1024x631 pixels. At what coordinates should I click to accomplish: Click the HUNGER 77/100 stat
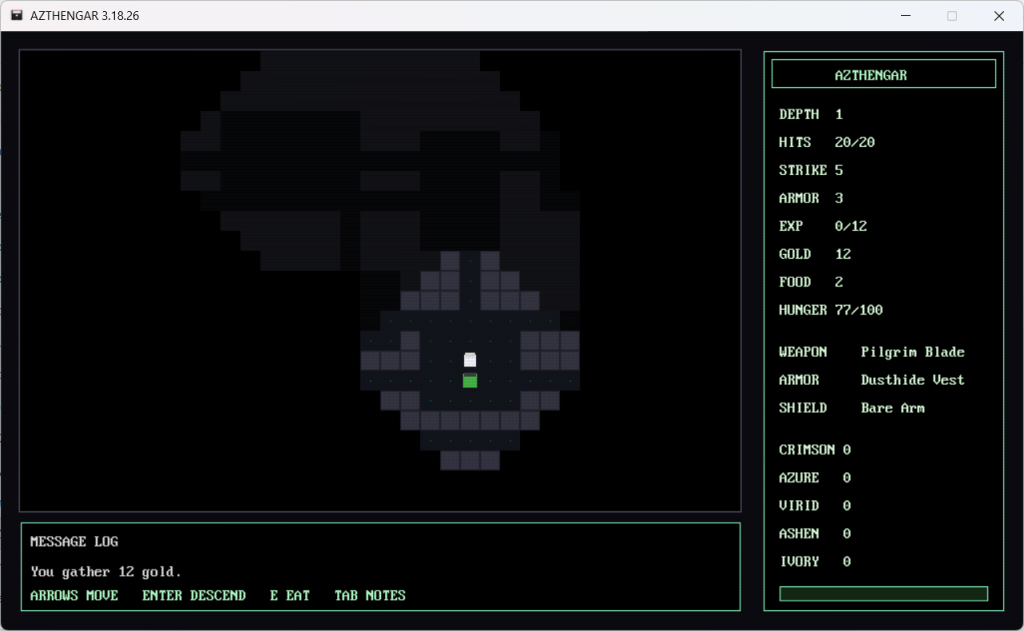point(830,310)
